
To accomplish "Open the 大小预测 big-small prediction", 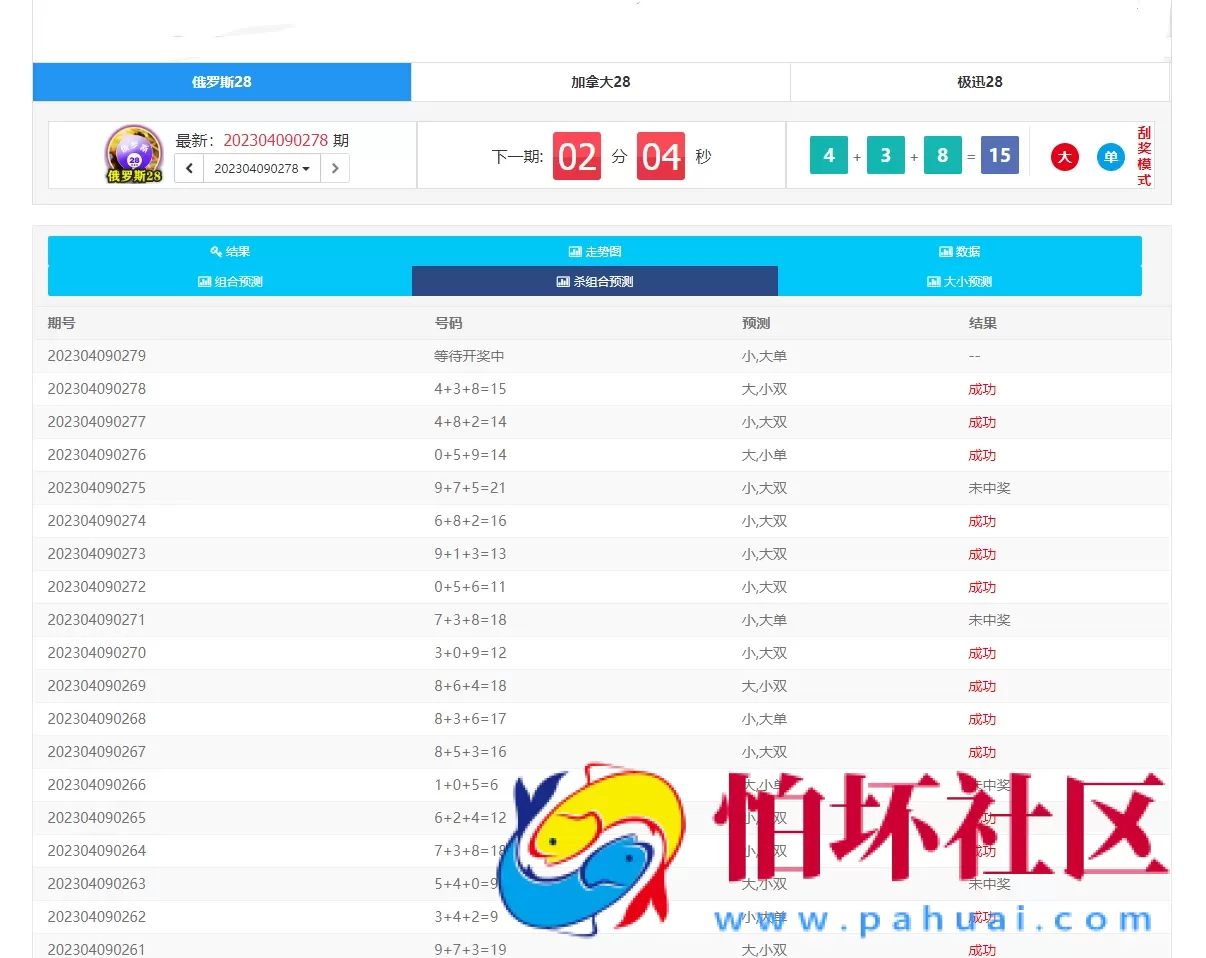I will tap(958, 281).
